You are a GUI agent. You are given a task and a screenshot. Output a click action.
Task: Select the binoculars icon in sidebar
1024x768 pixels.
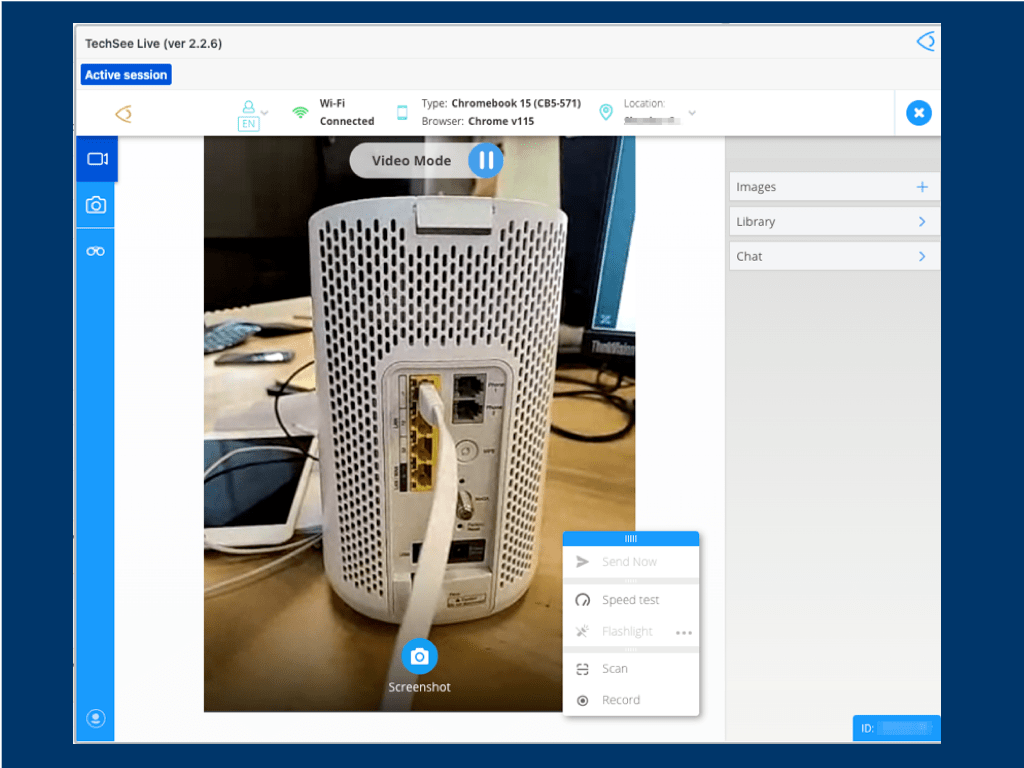click(96, 251)
